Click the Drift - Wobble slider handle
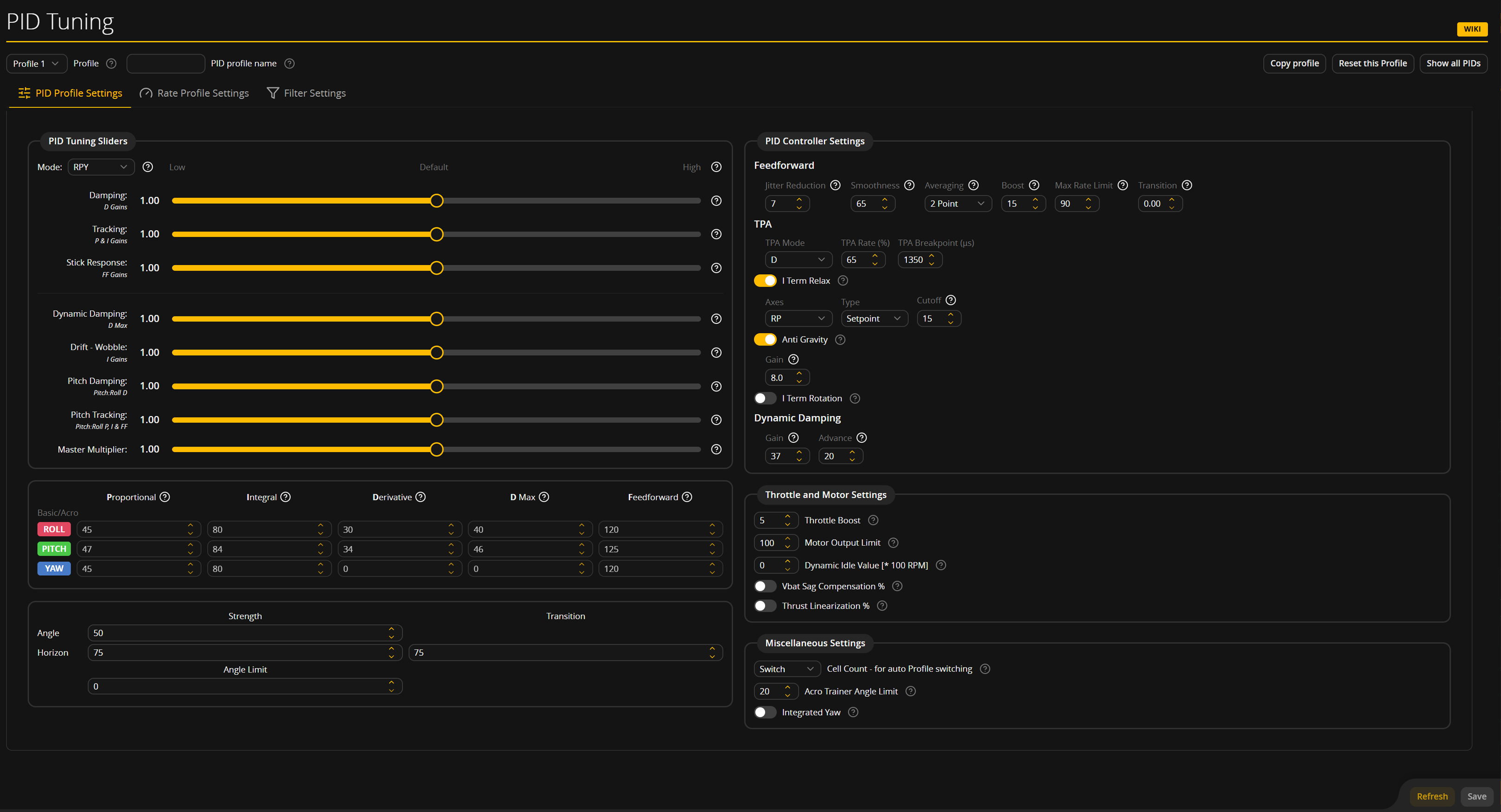This screenshot has height=812, width=1501. pyautogui.click(x=437, y=352)
